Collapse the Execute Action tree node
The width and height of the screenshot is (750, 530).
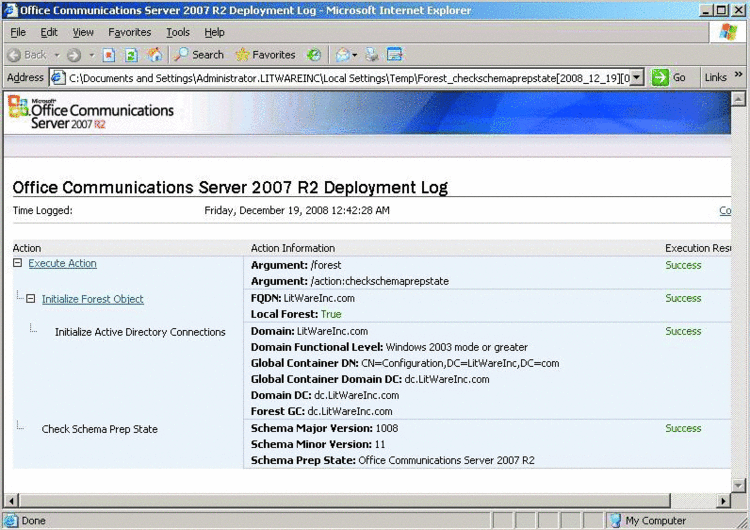tap(18, 263)
